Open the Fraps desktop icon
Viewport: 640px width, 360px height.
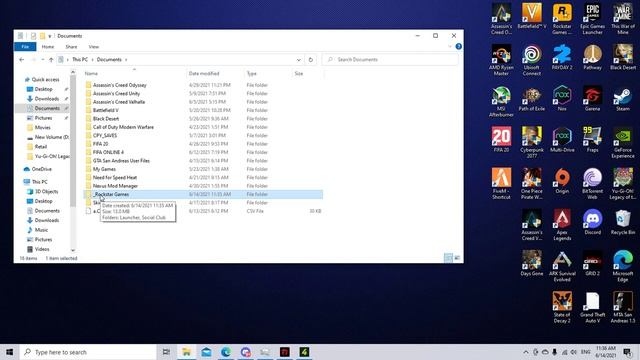point(592,140)
